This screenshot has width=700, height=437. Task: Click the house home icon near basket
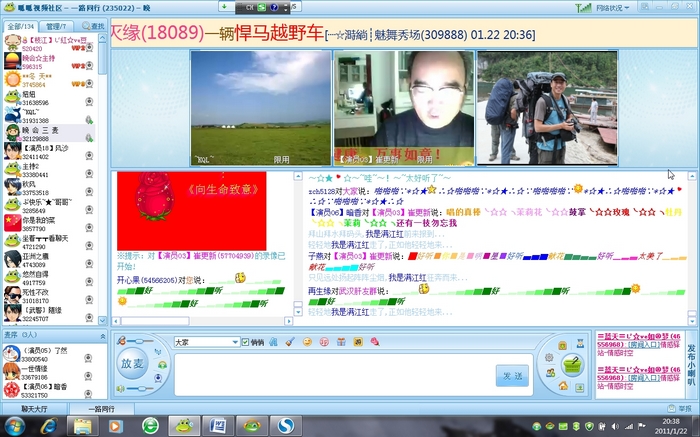[563, 385]
